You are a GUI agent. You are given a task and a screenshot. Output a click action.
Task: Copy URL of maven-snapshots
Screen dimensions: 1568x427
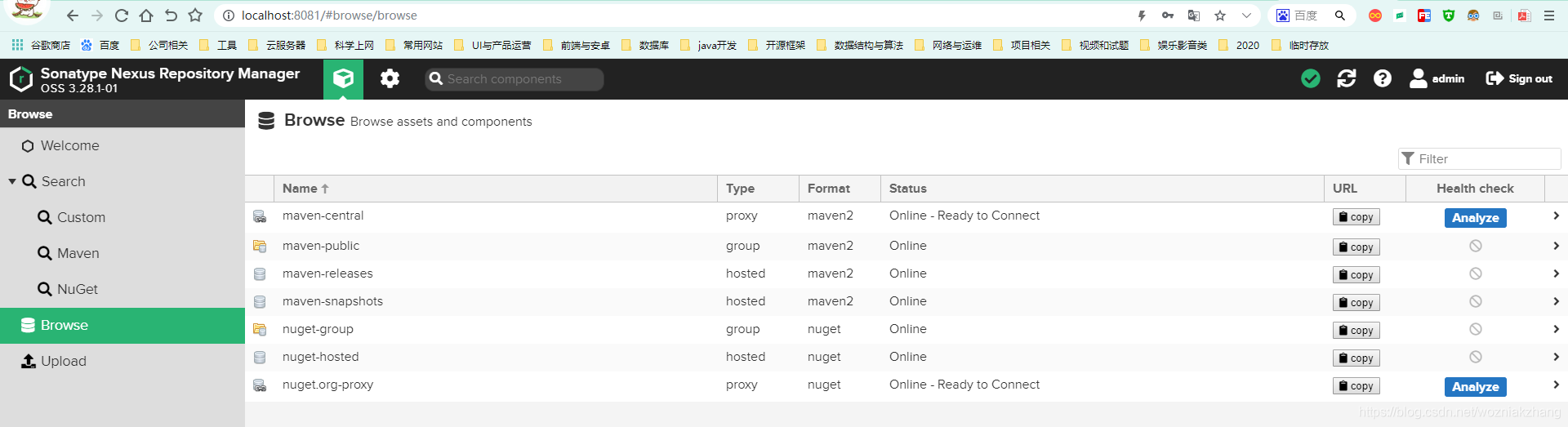1356,303
